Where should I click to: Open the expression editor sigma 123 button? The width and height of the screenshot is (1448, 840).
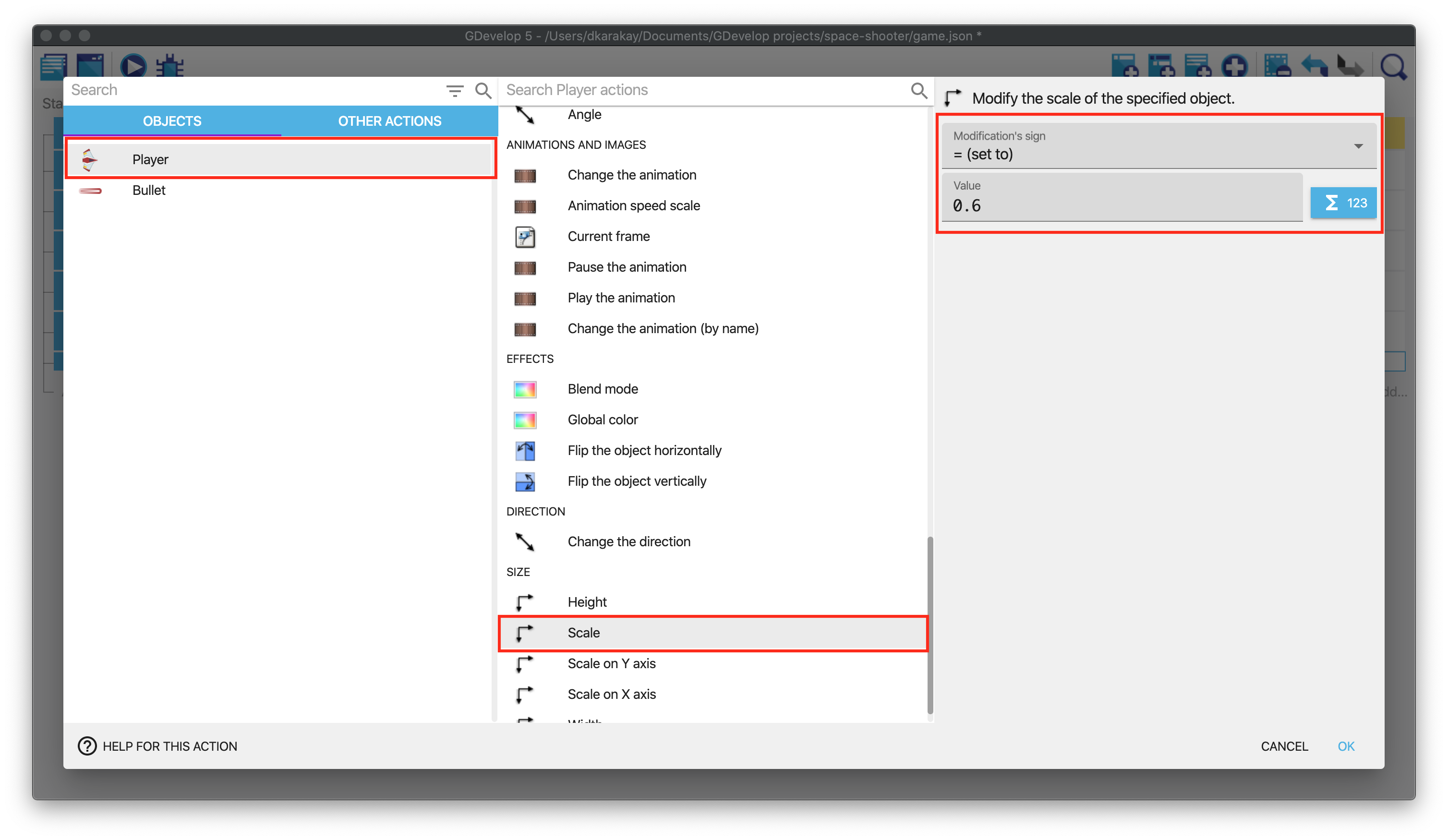pyautogui.click(x=1343, y=203)
